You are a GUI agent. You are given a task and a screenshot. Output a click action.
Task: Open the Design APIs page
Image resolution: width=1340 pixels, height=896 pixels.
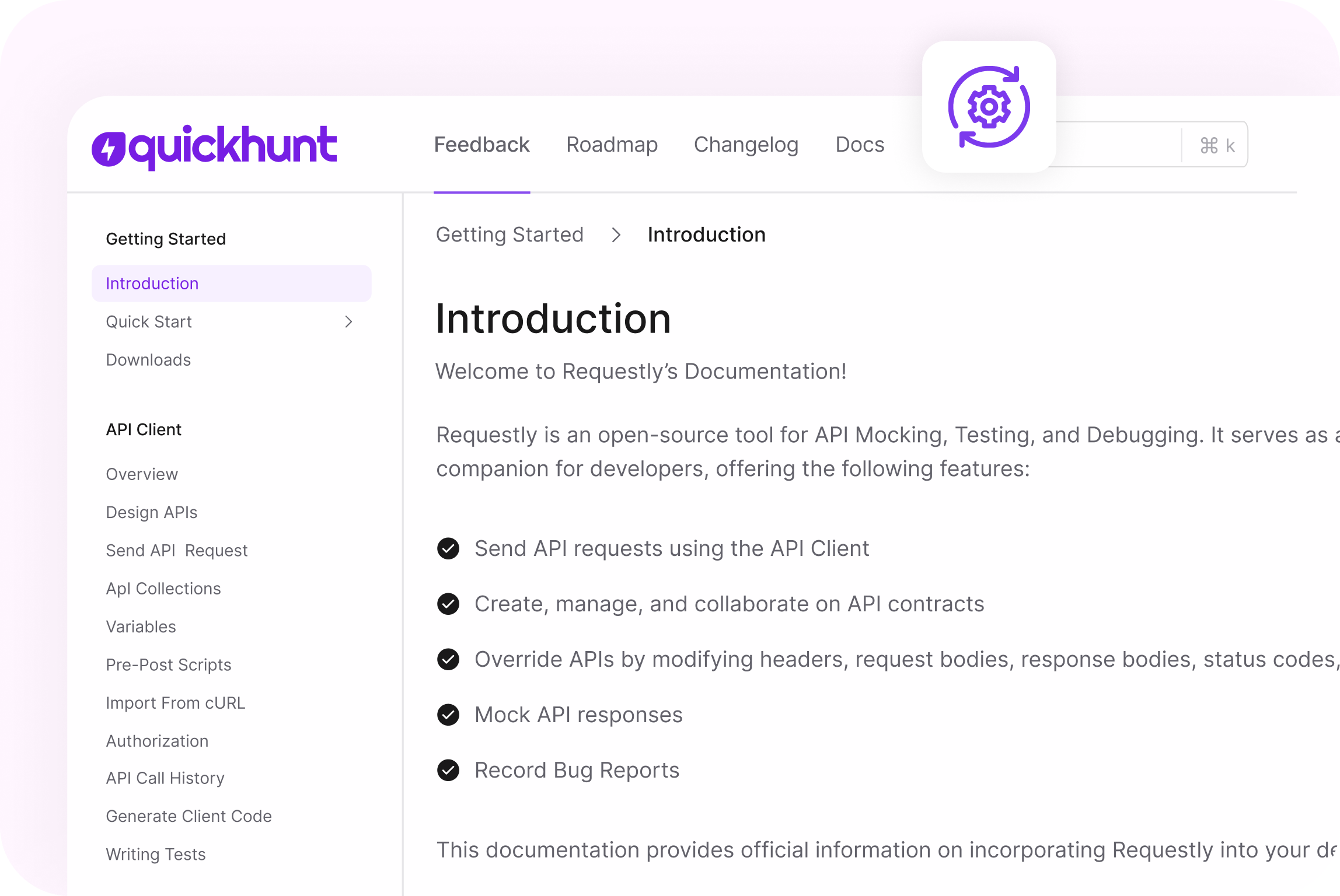(151, 512)
